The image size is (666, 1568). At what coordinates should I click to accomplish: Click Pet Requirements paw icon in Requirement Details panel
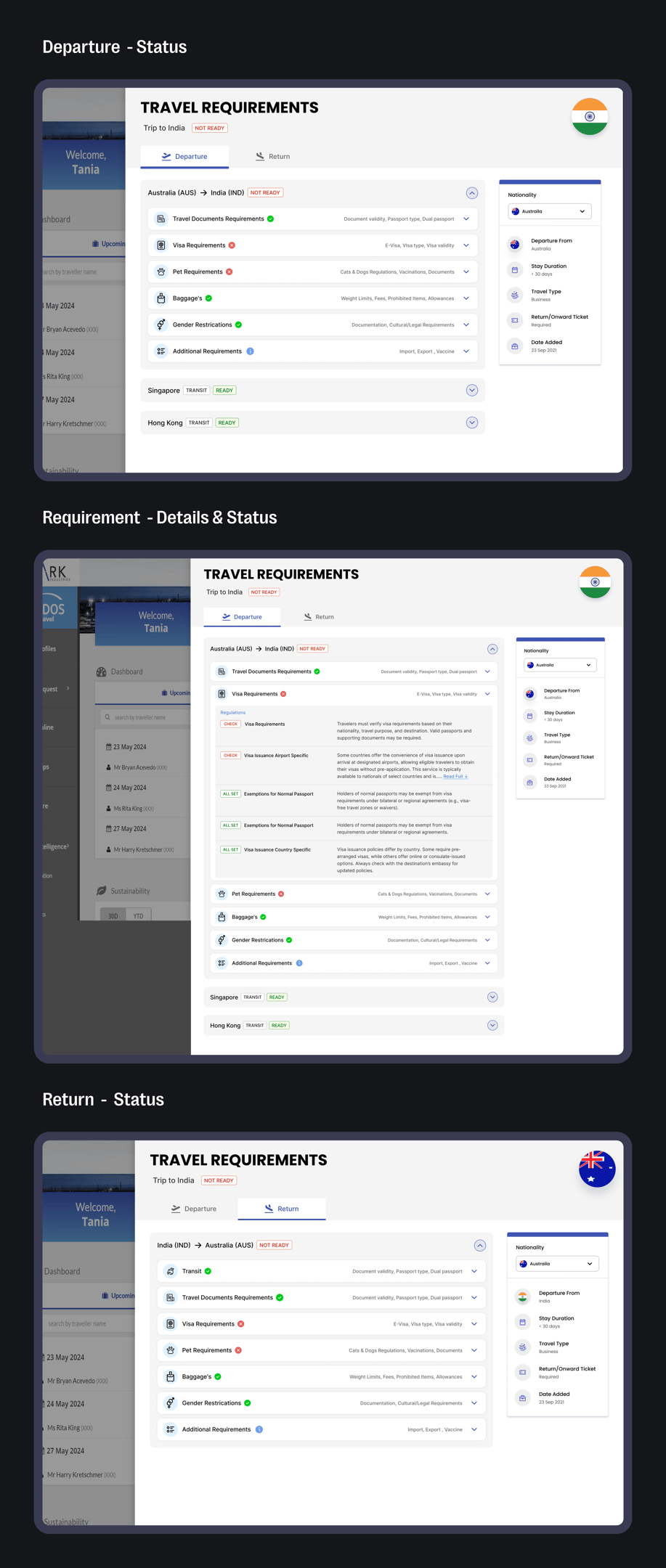[x=222, y=894]
